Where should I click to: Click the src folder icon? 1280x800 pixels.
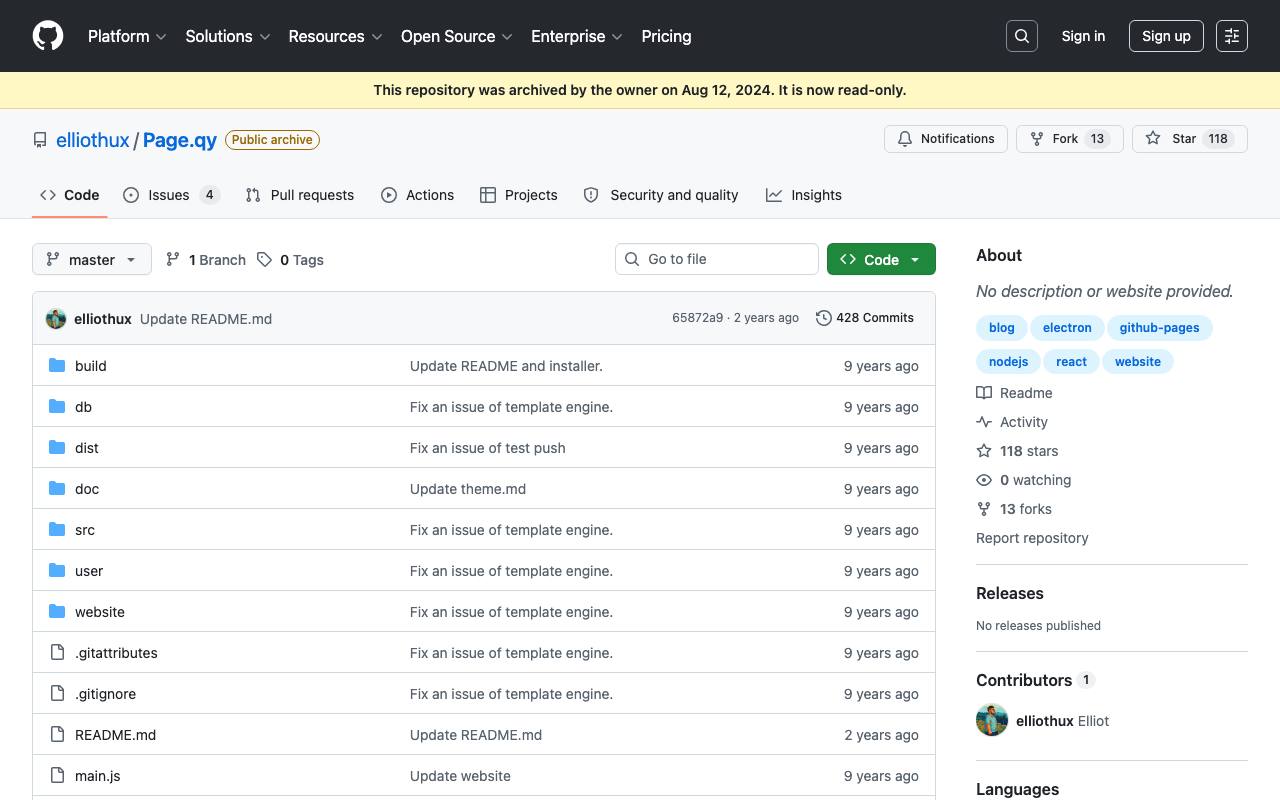57,530
